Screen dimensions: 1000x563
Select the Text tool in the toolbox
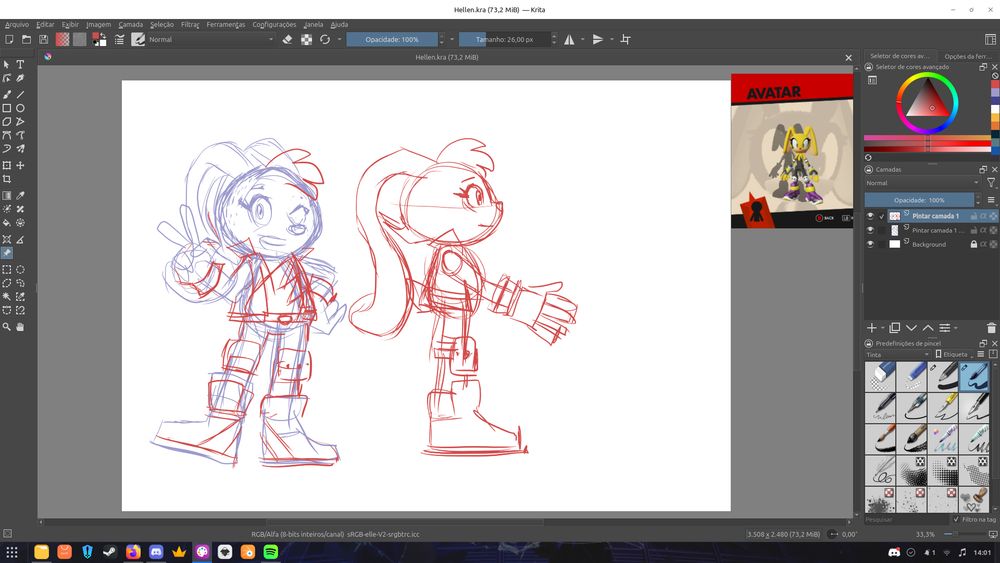(20, 64)
